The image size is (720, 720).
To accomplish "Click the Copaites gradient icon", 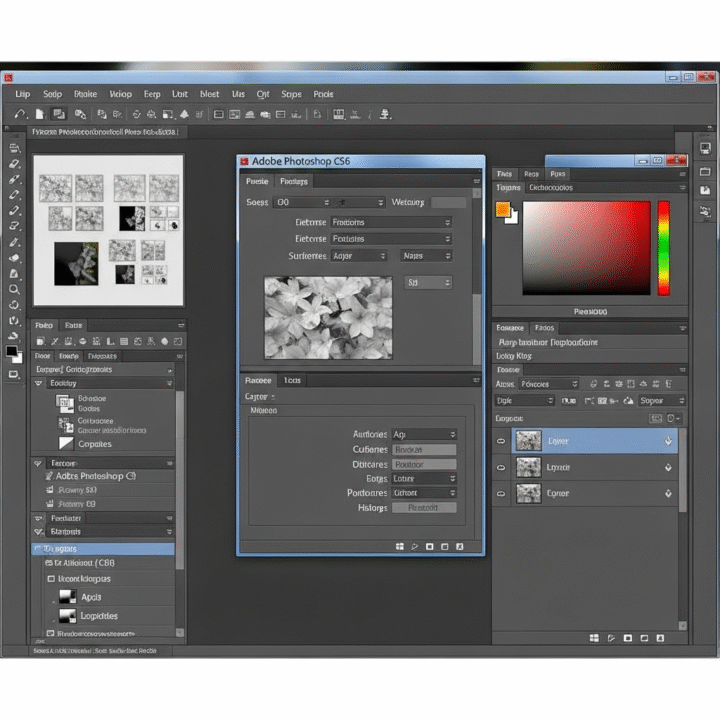I will click(66, 443).
